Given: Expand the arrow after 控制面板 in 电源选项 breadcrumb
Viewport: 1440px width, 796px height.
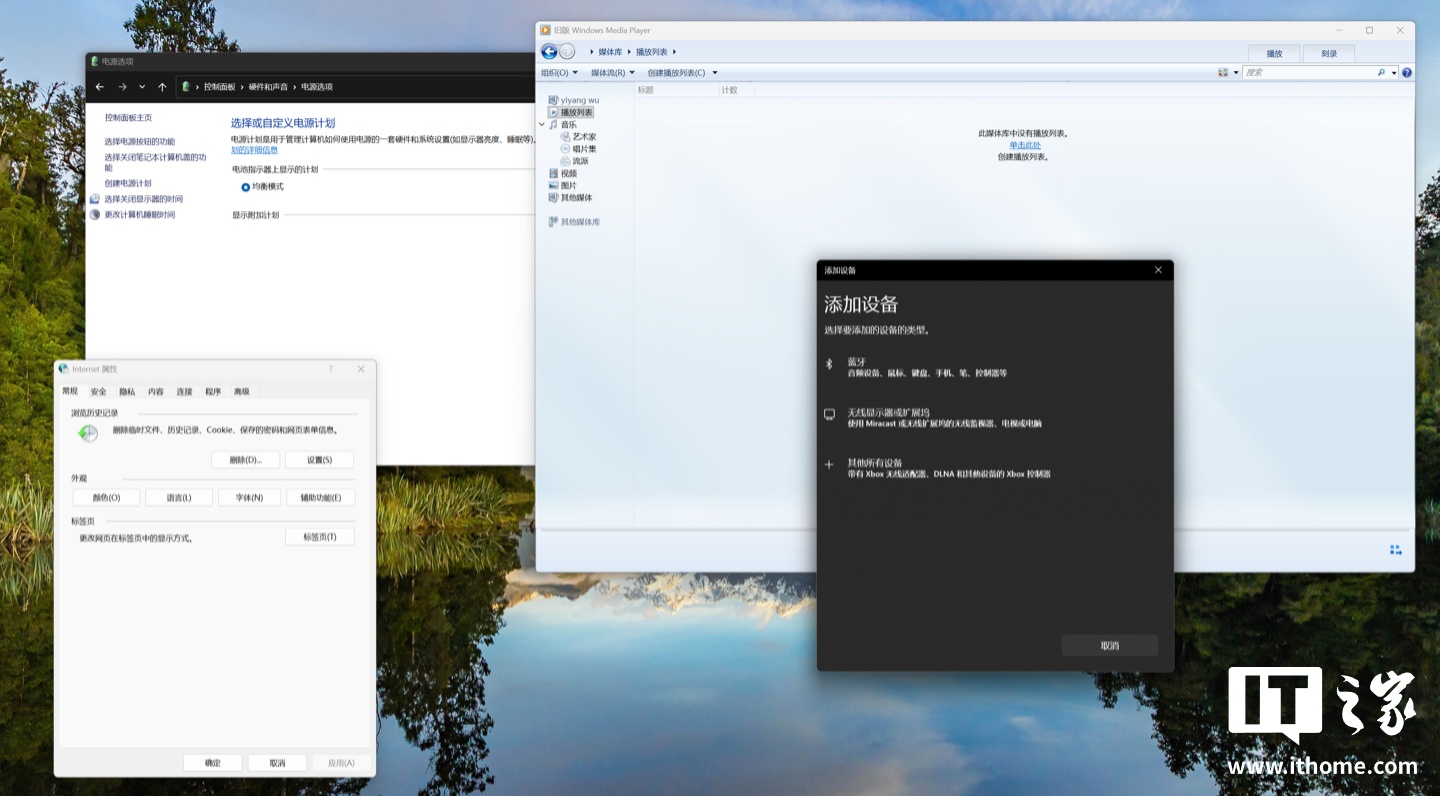Looking at the screenshot, I should 242,87.
